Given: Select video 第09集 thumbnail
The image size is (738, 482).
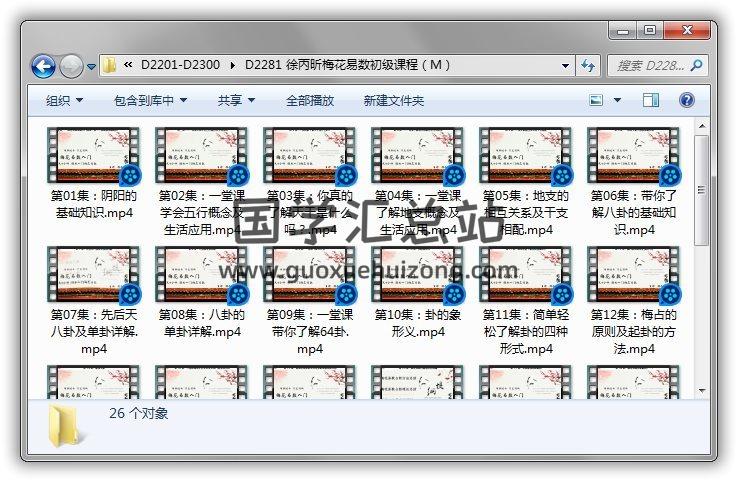Looking at the screenshot, I should 310,275.
